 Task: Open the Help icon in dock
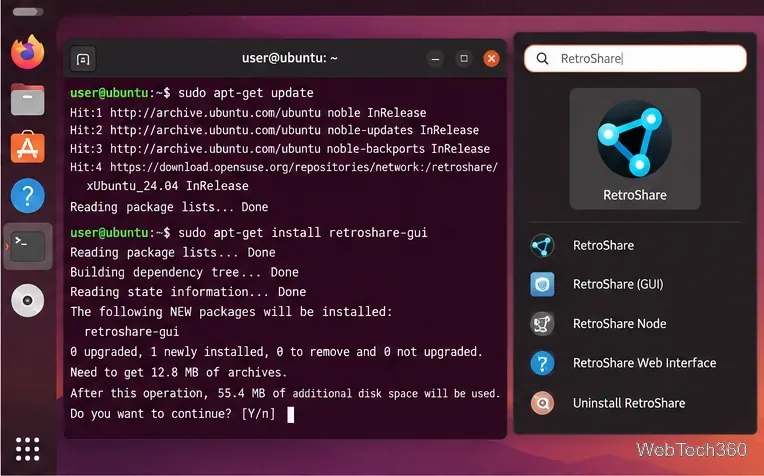(28, 196)
